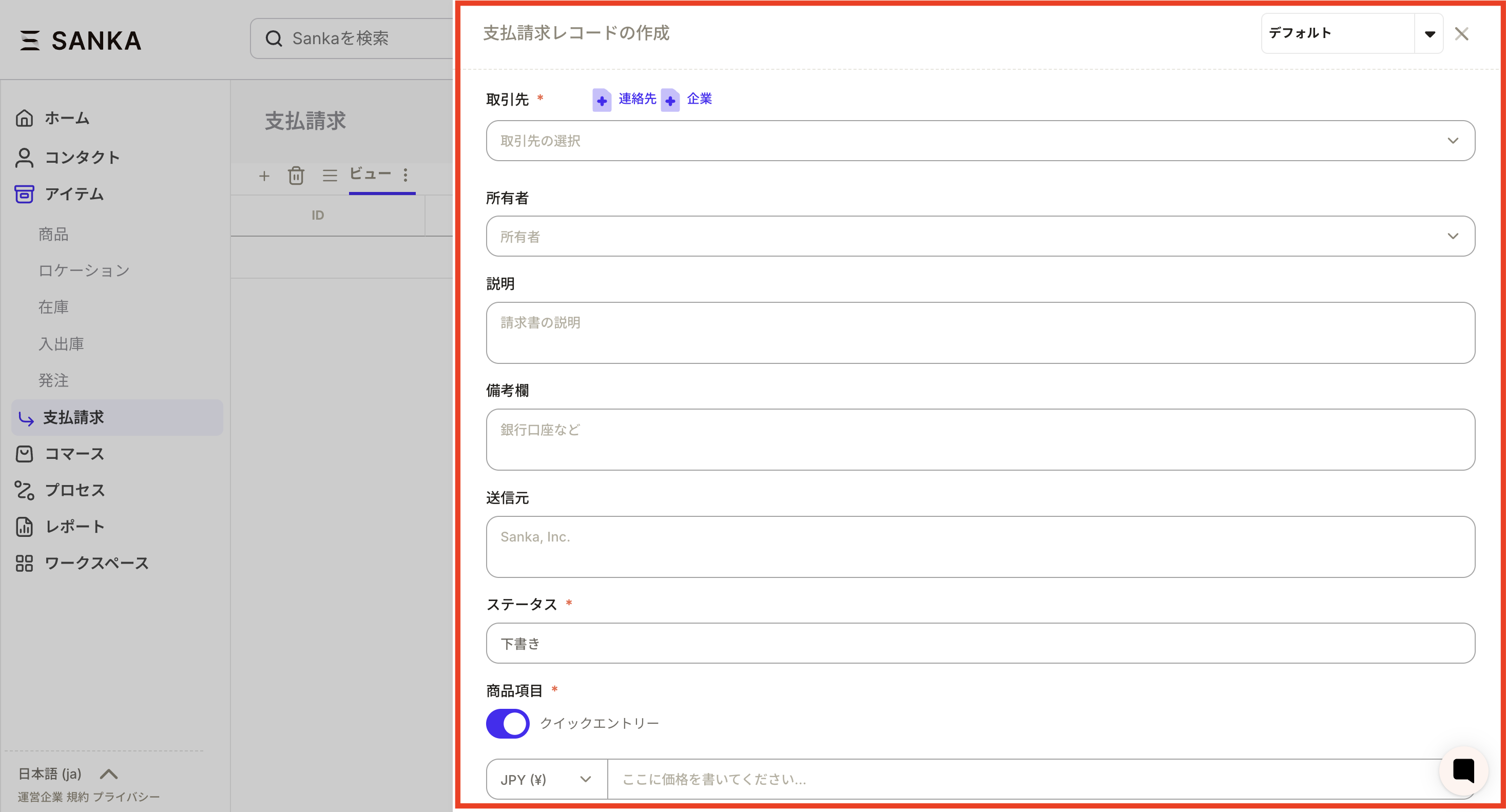Click the plus add record icon
This screenshot has width=1506, height=812.
pos(264,176)
